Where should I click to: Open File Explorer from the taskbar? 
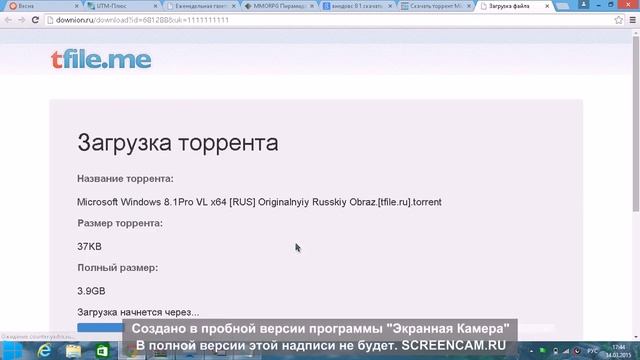(x=73, y=351)
